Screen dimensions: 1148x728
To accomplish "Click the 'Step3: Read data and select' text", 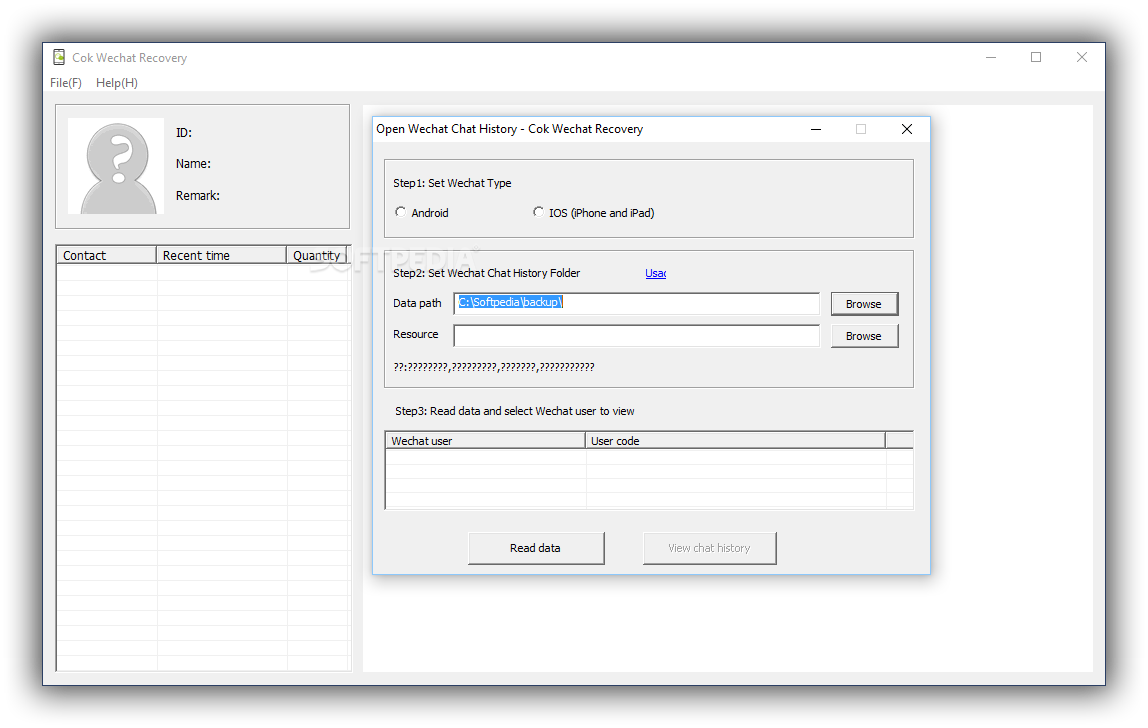I will [x=463, y=411].
